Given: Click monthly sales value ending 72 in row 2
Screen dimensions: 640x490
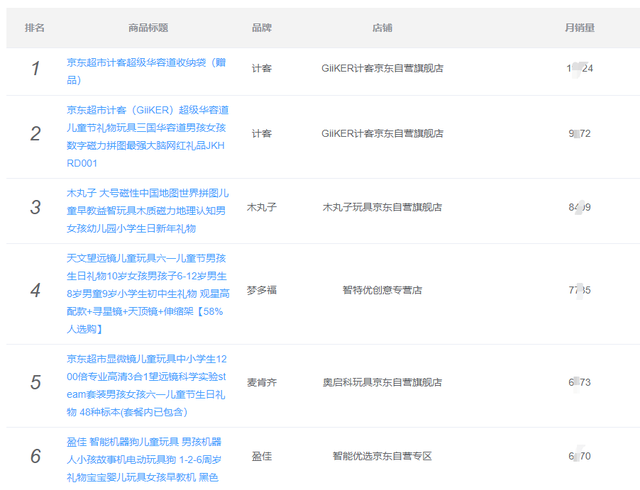Looking at the screenshot, I should [580, 134].
